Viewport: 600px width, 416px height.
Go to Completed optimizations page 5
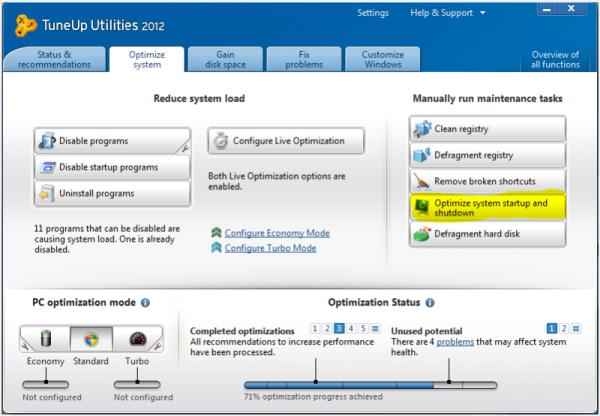tap(363, 328)
